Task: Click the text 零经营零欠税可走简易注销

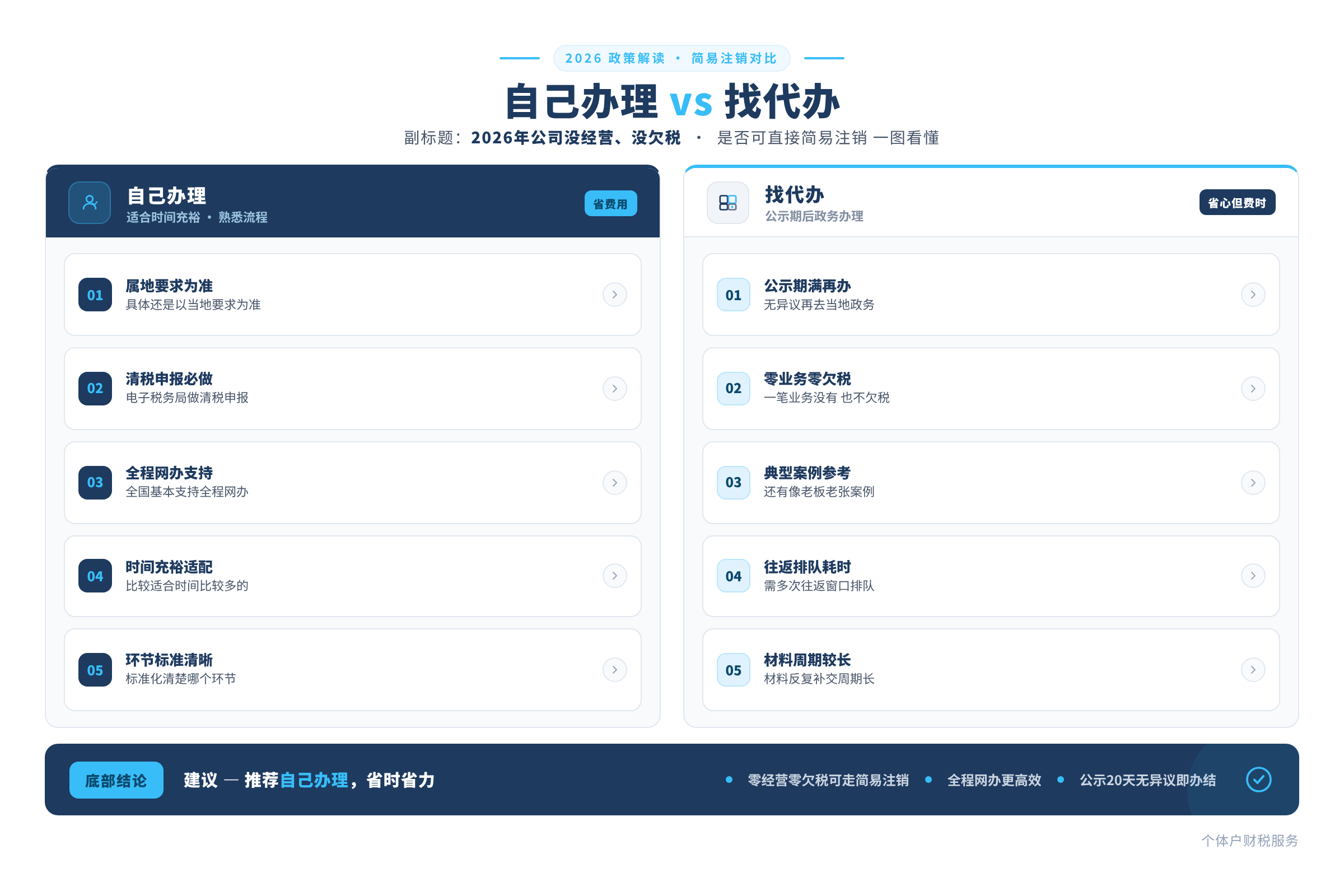Action: click(x=828, y=781)
